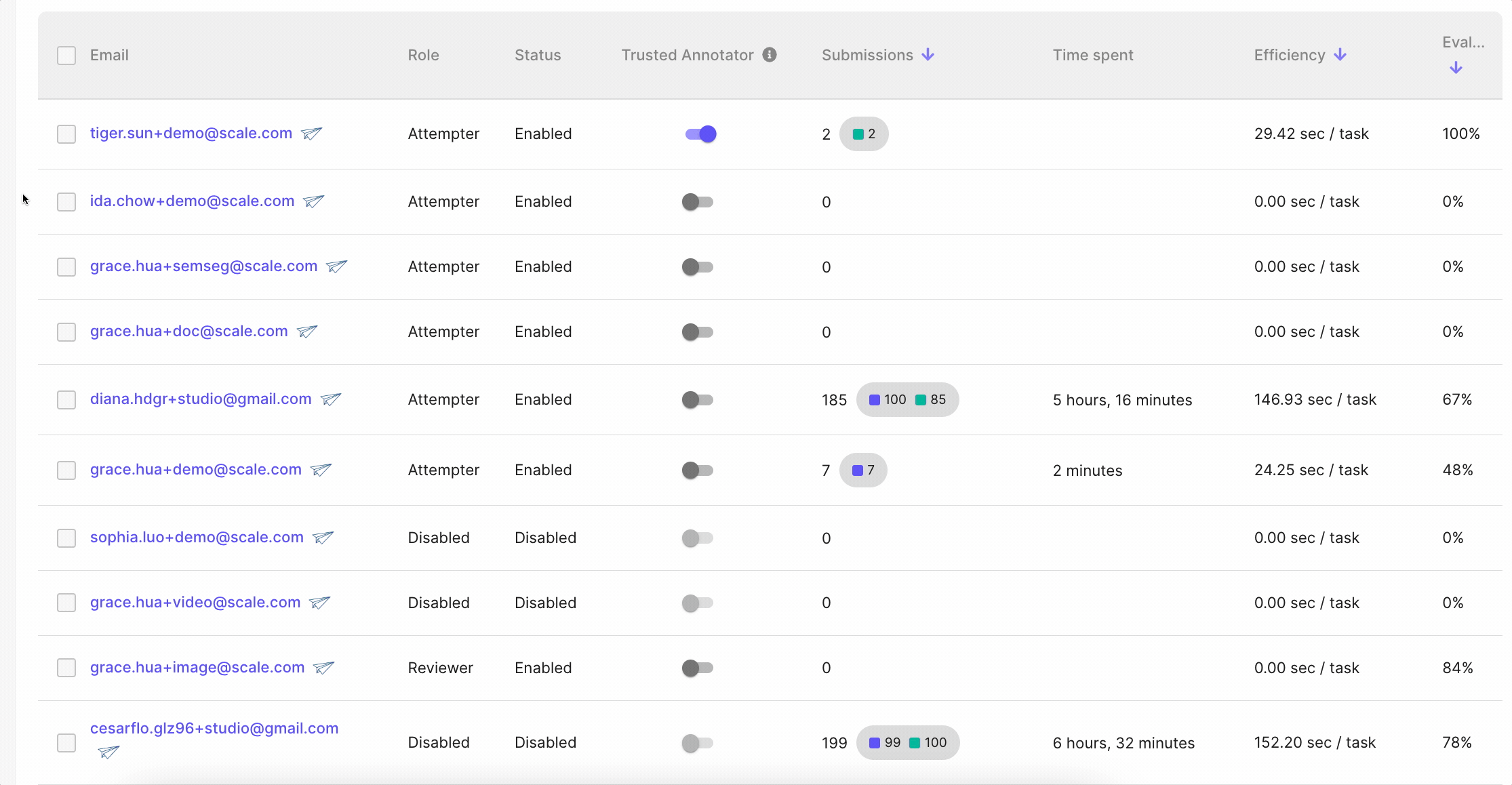
Task: Sort by Submissions using arrow
Action: coord(928,55)
